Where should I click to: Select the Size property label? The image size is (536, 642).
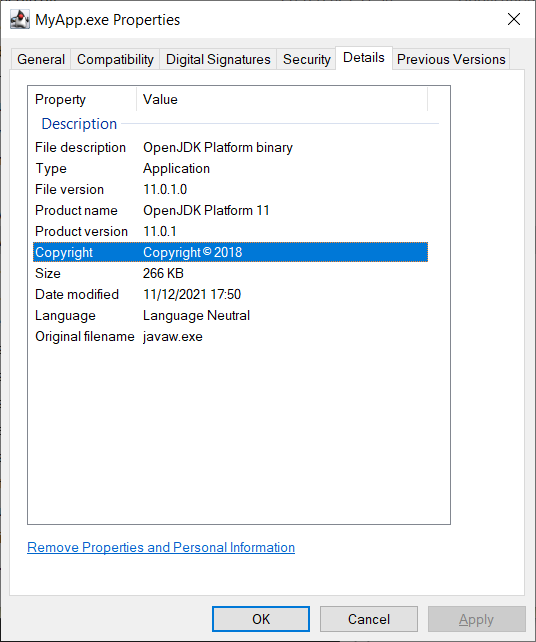48,274
